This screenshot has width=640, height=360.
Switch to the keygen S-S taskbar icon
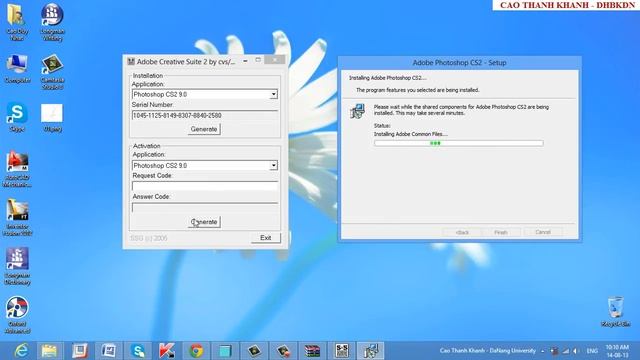coord(342,351)
